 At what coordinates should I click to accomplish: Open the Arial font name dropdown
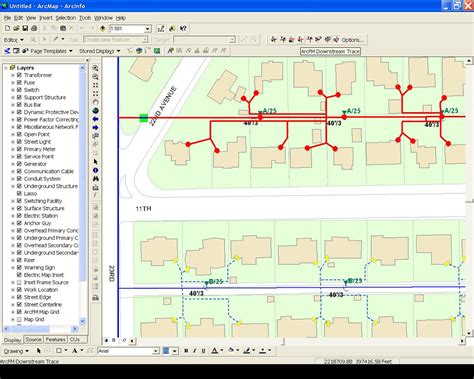156,351
